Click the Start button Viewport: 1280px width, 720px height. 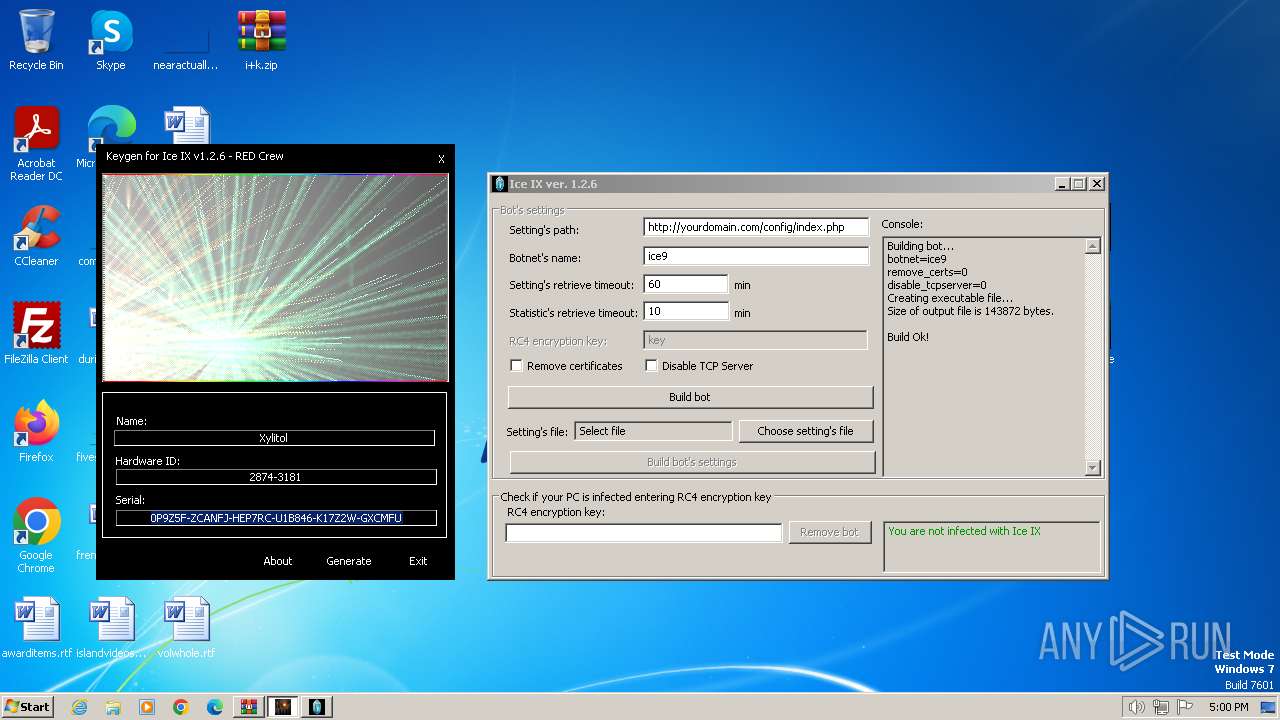click(28, 707)
